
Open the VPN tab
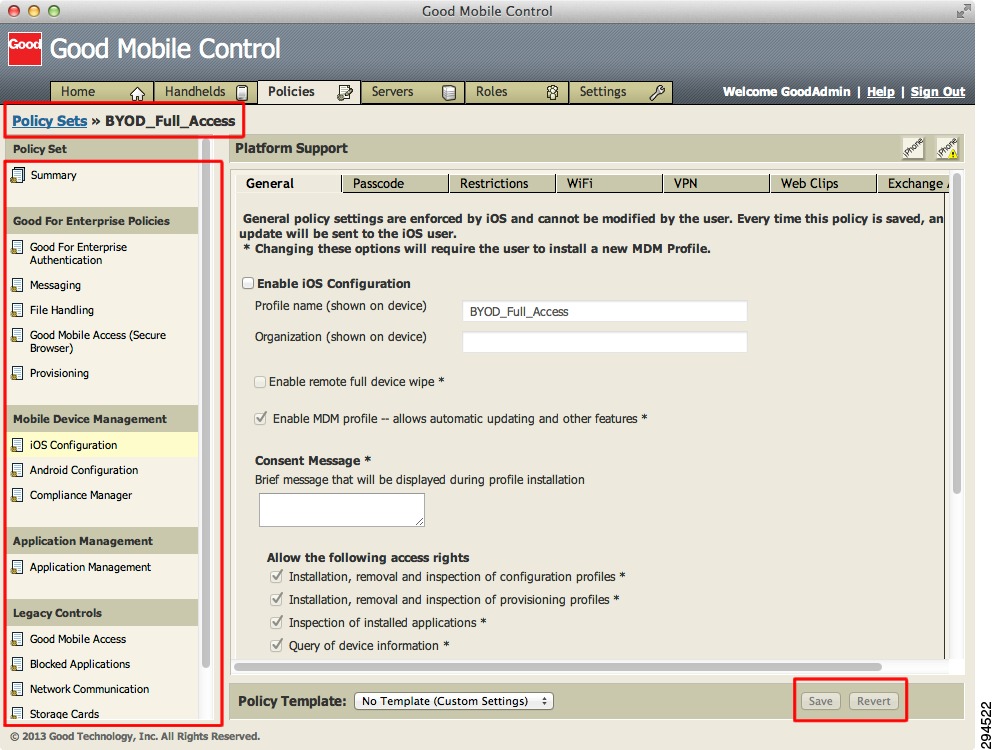[716, 184]
